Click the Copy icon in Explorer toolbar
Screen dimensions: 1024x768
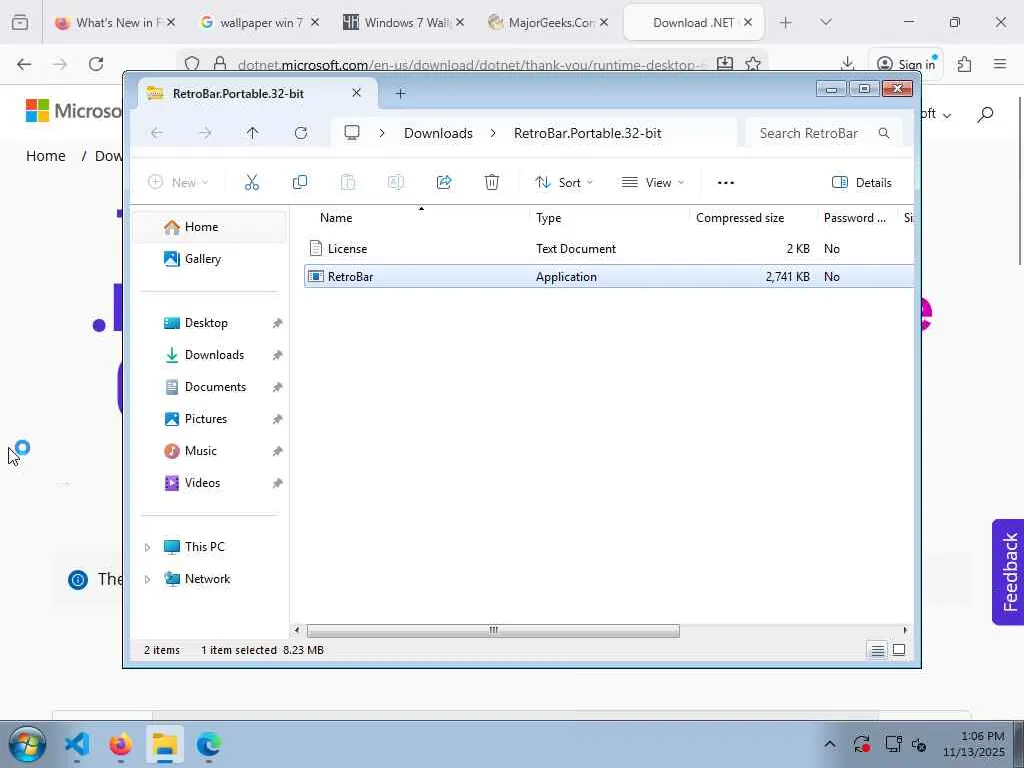300,183
